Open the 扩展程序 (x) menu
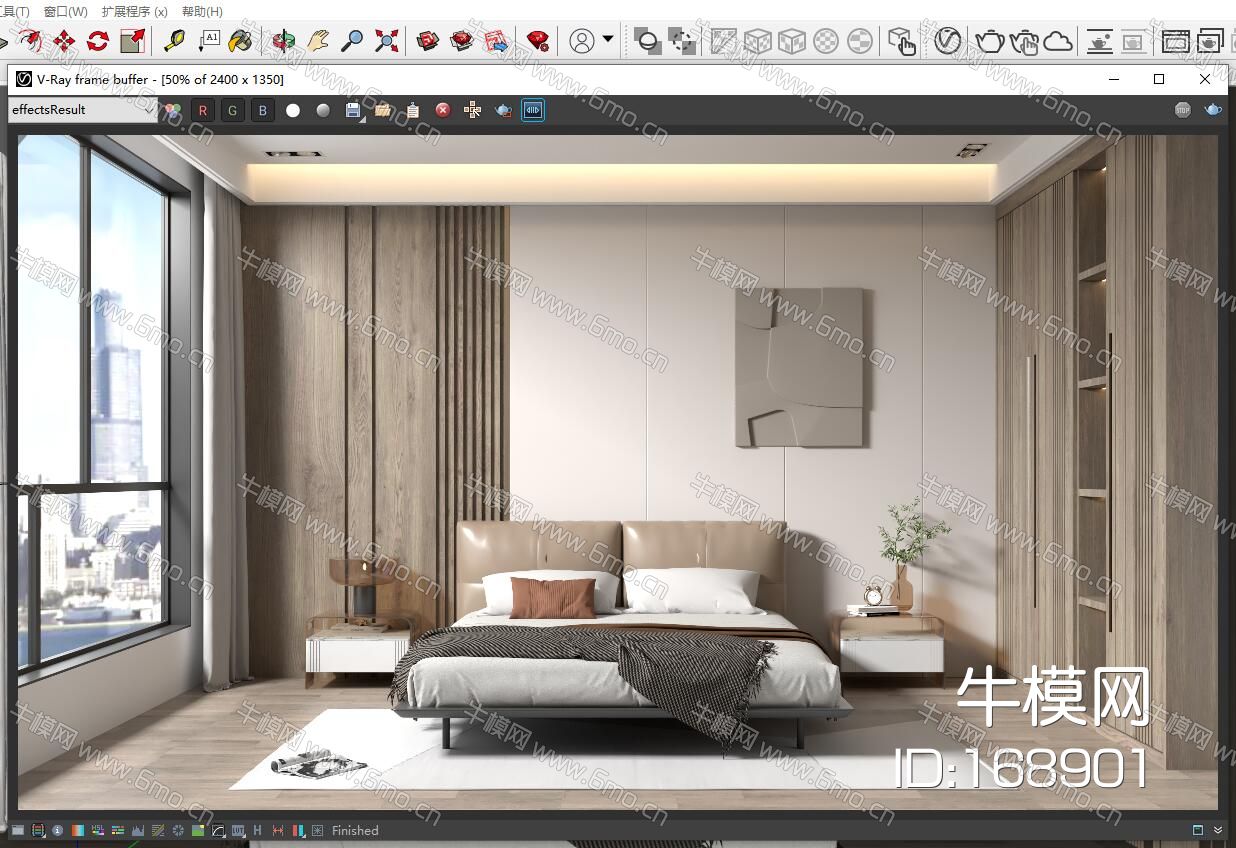The height and width of the screenshot is (848, 1236). click(134, 12)
